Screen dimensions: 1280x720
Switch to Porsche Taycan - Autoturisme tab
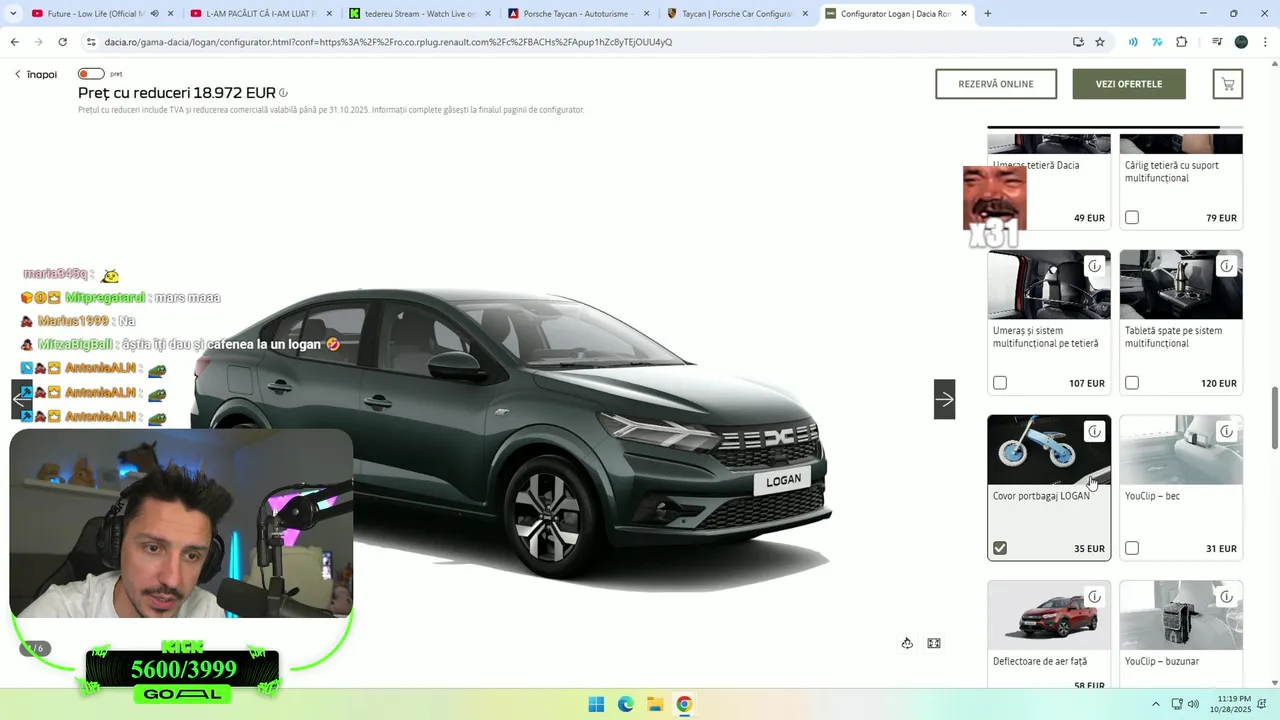(x=578, y=14)
